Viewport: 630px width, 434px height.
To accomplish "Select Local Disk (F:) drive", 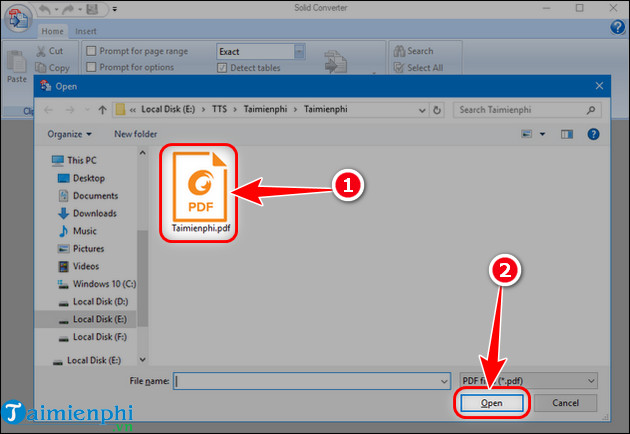I will point(92,337).
